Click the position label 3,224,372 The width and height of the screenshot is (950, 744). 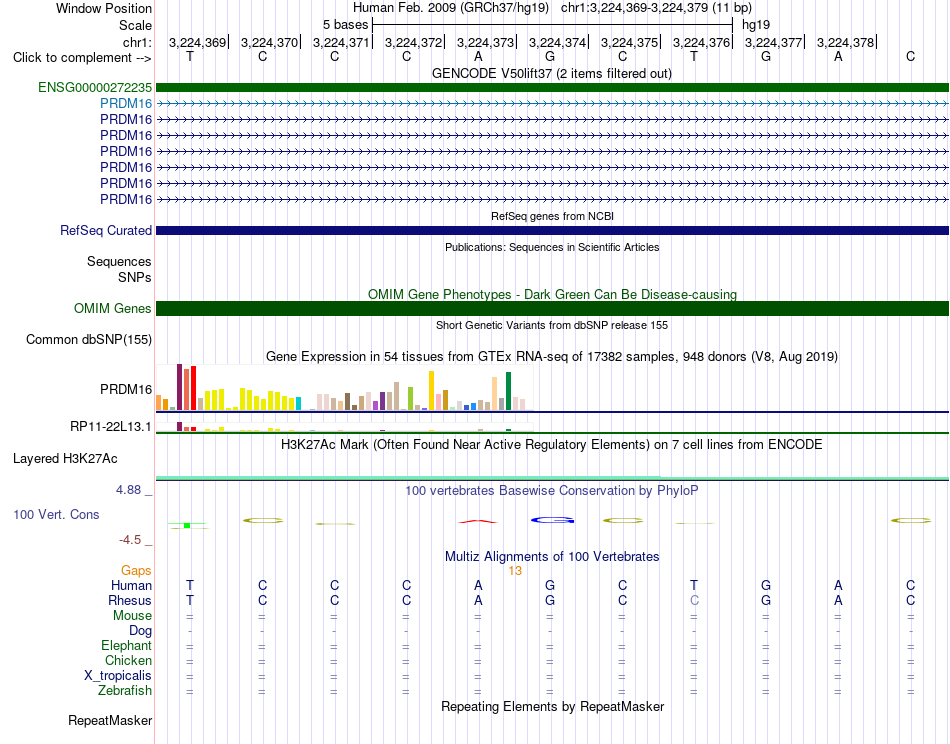(x=414, y=42)
